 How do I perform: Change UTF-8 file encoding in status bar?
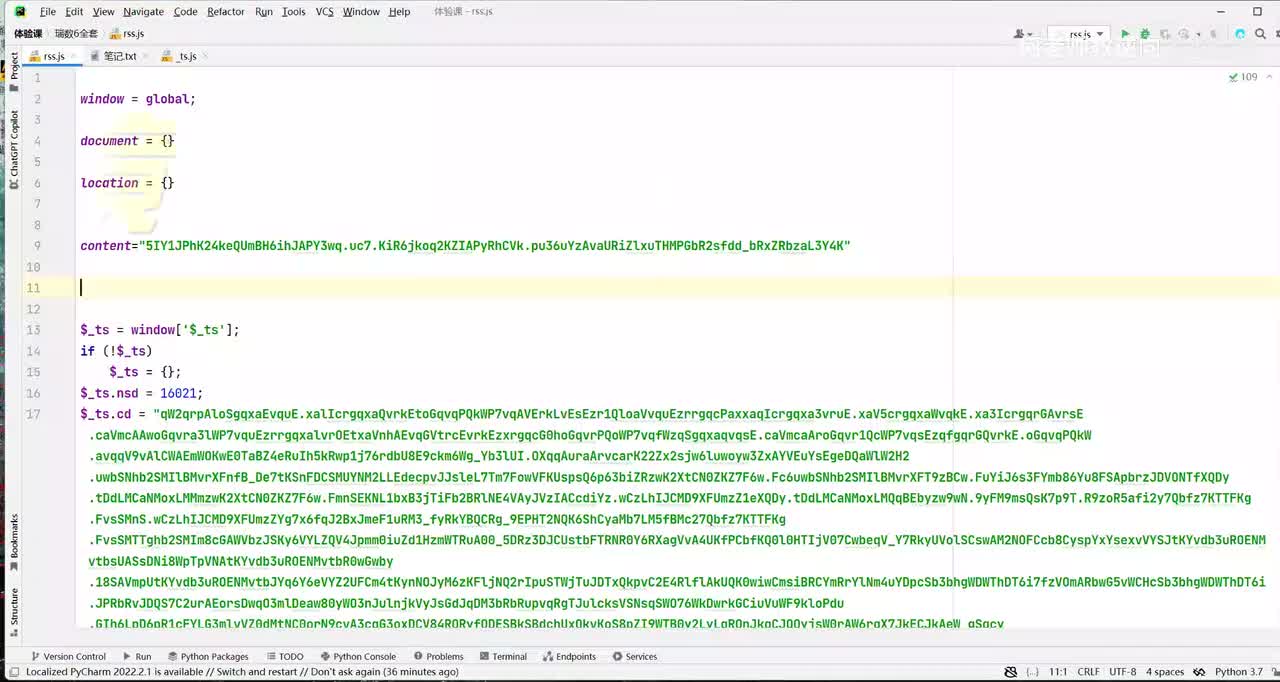pos(1122,672)
